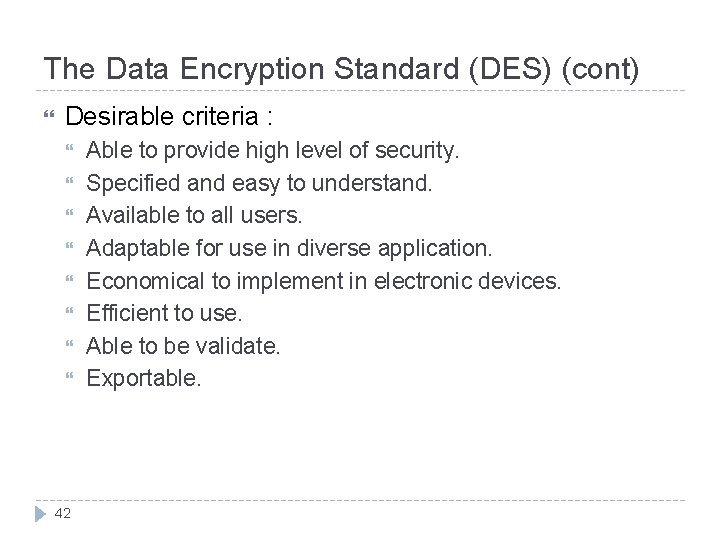The width and height of the screenshot is (720, 540).
Task: Click the text Able to provide high level of security
Action: coord(273,151)
